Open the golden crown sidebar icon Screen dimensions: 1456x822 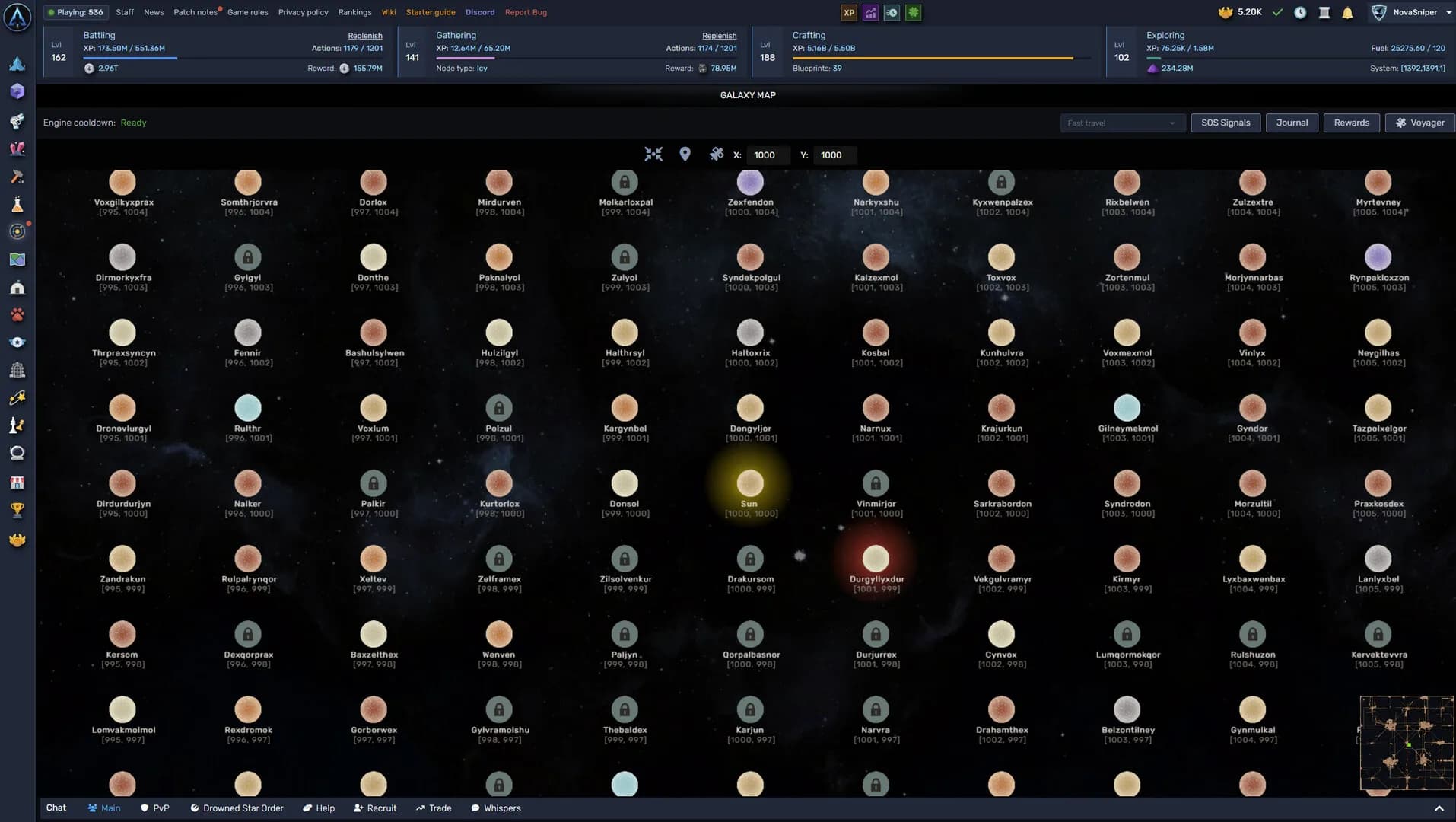(x=17, y=540)
